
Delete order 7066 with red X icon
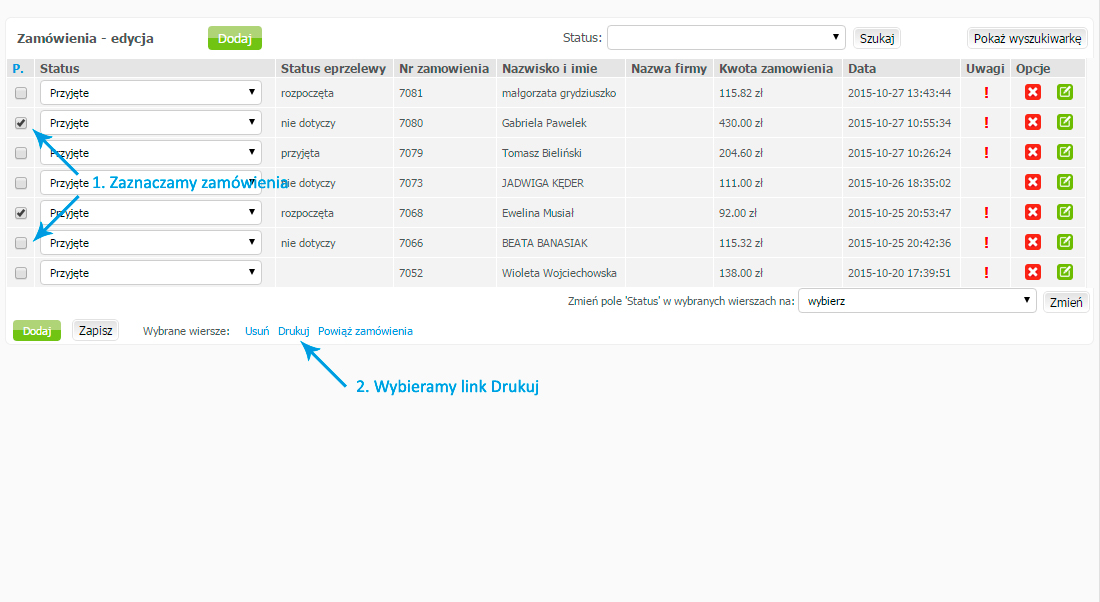click(x=1033, y=242)
